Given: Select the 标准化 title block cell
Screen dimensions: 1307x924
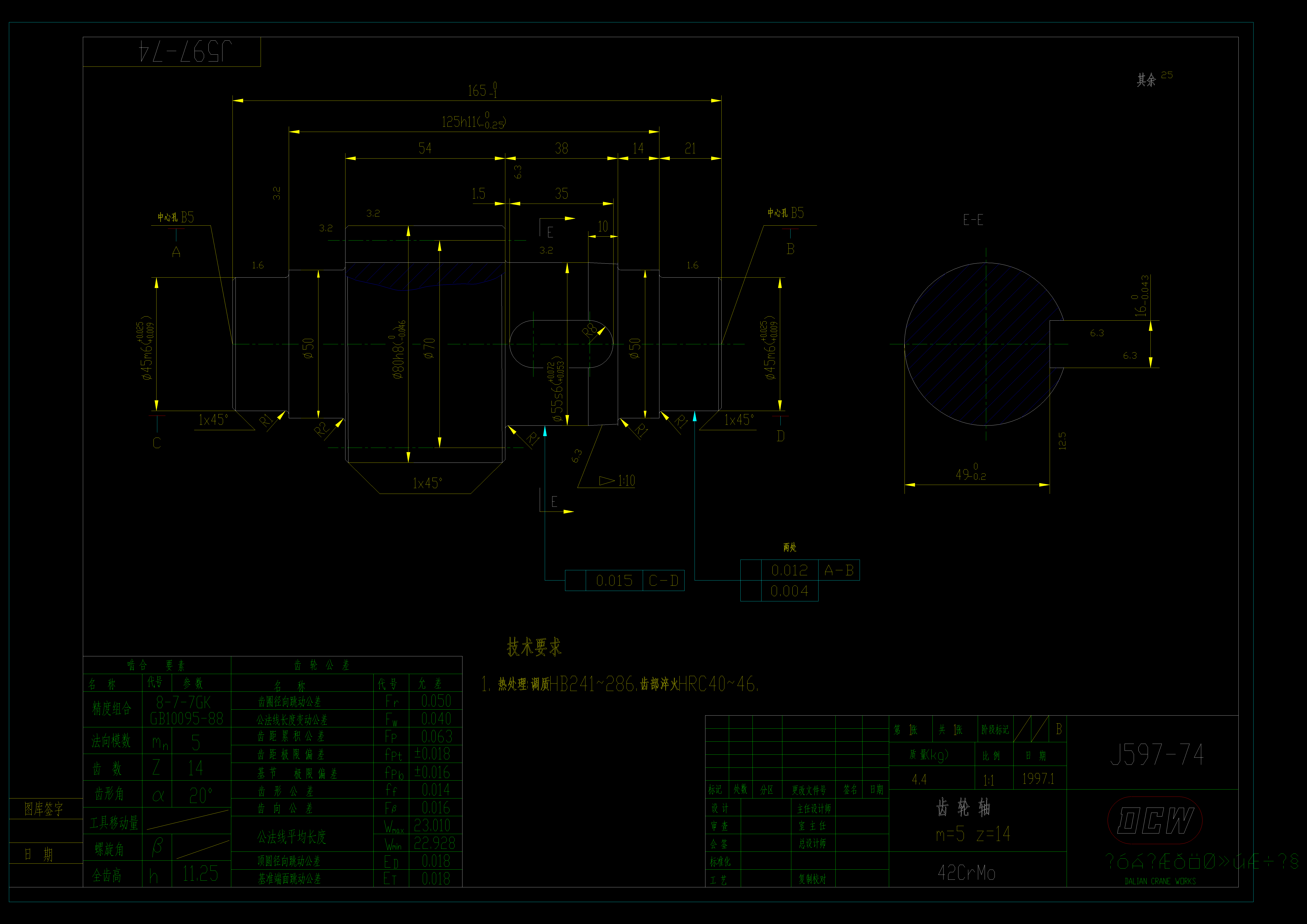Looking at the screenshot, I should (720, 862).
